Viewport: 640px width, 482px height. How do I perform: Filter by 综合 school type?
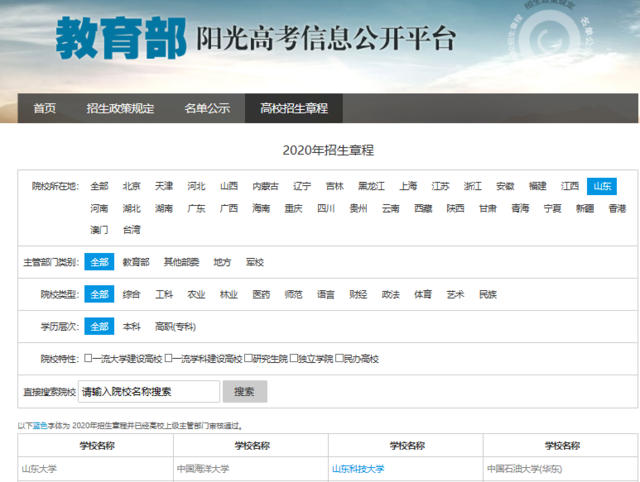tap(131, 294)
